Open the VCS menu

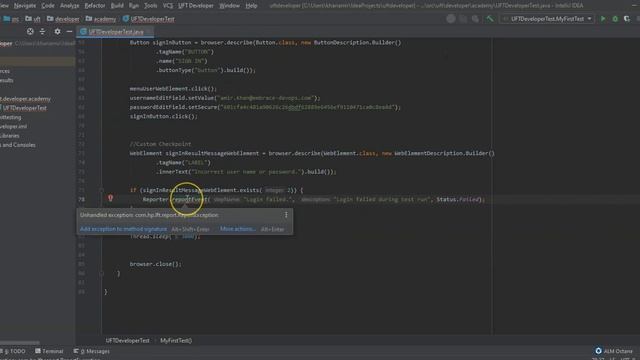click(168, 6)
